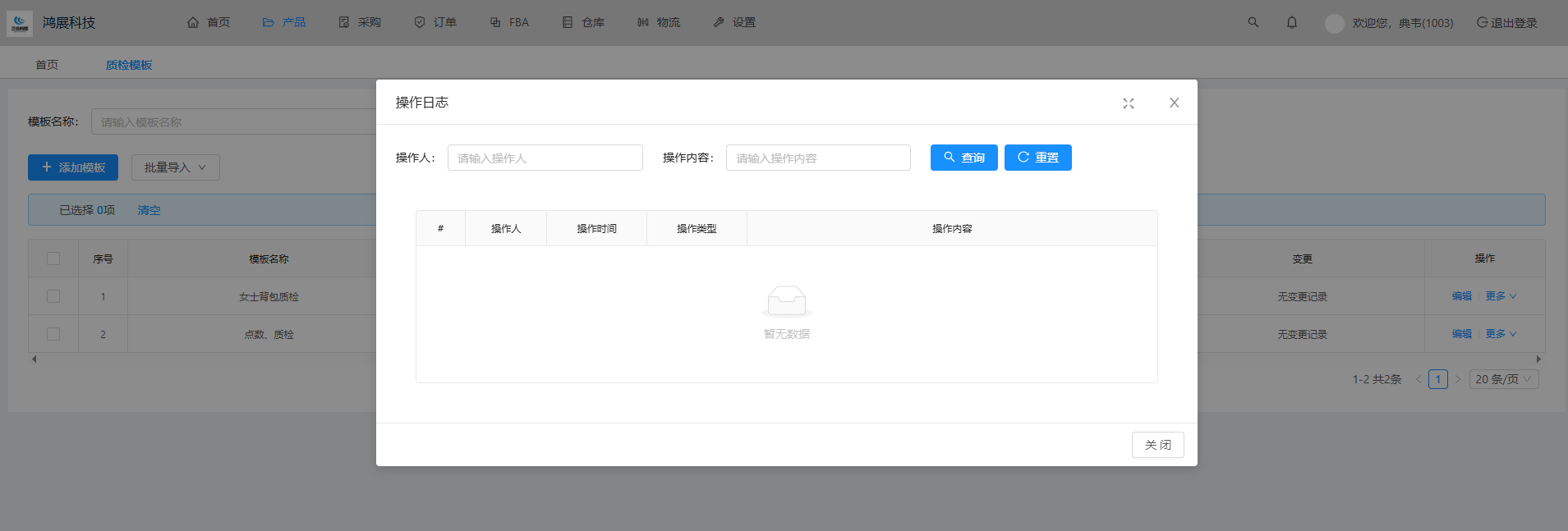The height and width of the screenshot is (531, 1568).
Task: Toggle the select-all checkbox in table header
Action: pos(53,259)
